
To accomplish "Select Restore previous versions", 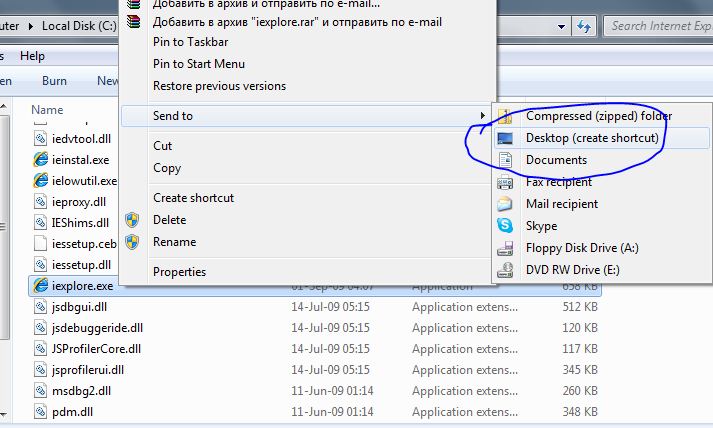I will [219, 86].
